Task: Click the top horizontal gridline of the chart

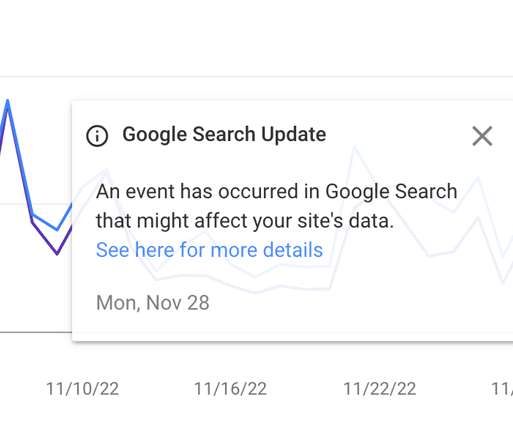Action: (x=256, y=77)
